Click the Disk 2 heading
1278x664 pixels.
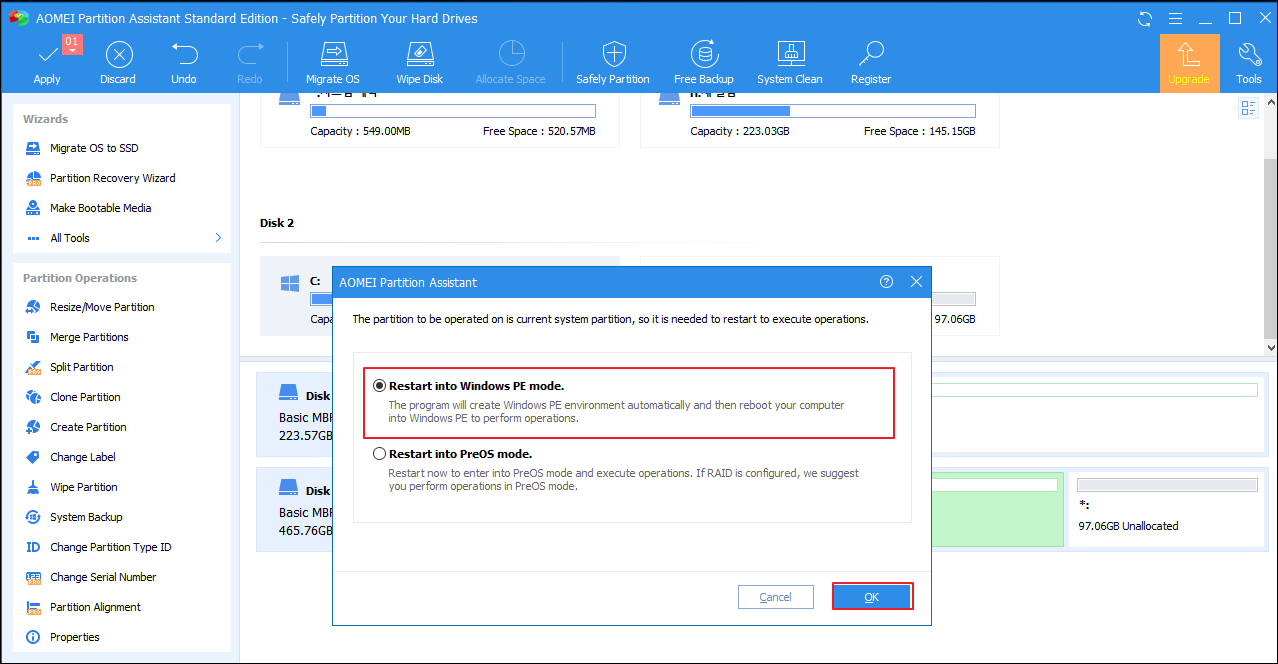tap(277, 223)
